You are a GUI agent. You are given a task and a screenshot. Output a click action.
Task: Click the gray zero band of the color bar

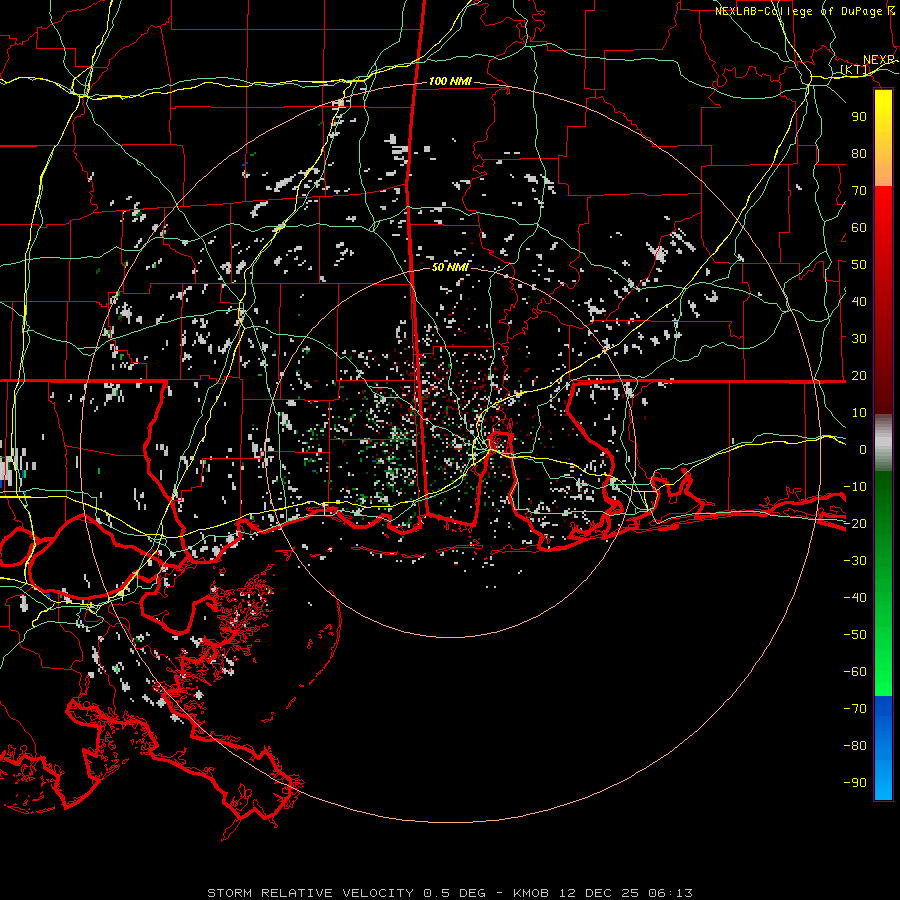pos(883,443)
